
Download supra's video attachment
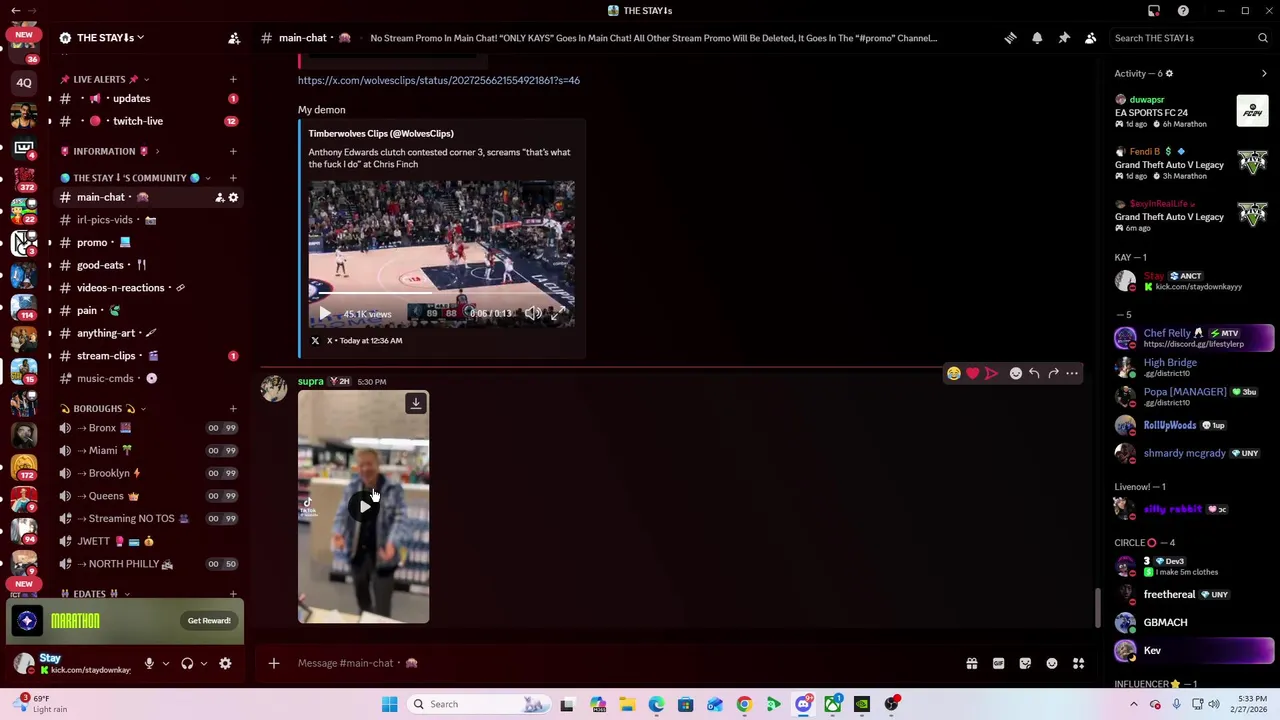click(416, 403)
